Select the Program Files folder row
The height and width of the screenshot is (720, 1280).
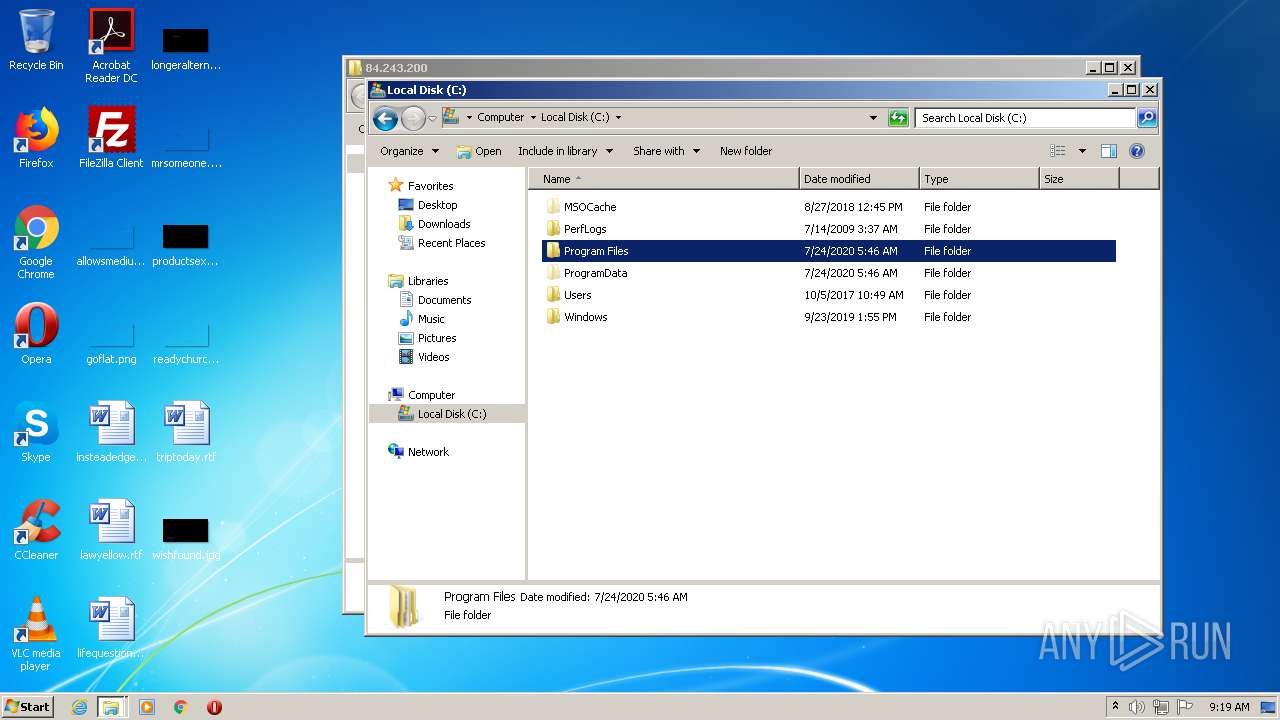(828, 251)
